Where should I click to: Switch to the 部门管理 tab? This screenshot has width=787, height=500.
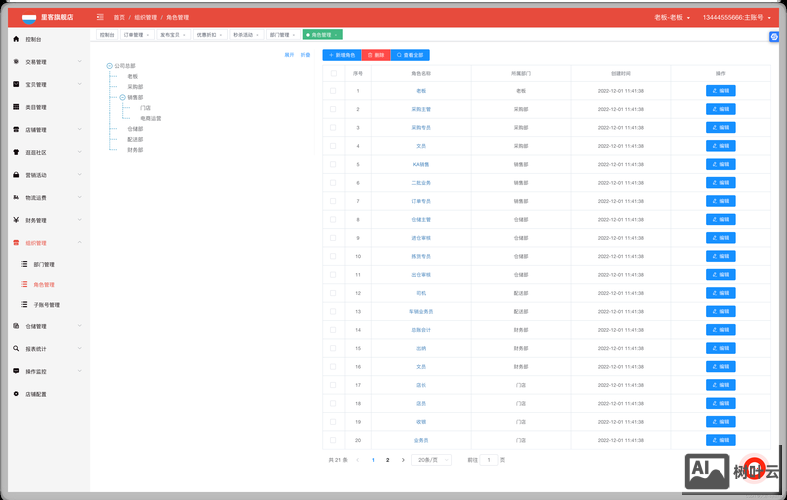280,35
